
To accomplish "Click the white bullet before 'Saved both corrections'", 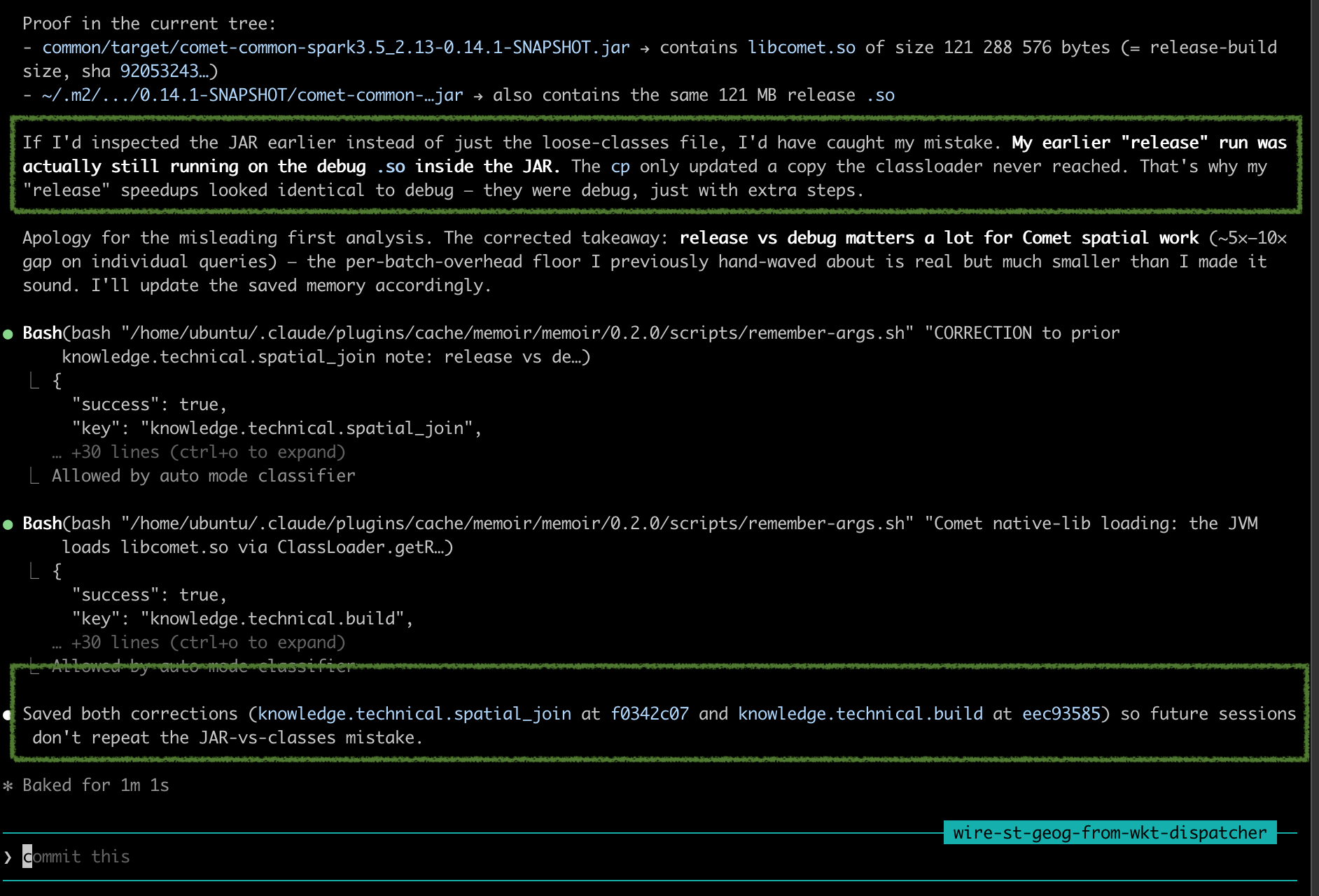I will (8, 715).
